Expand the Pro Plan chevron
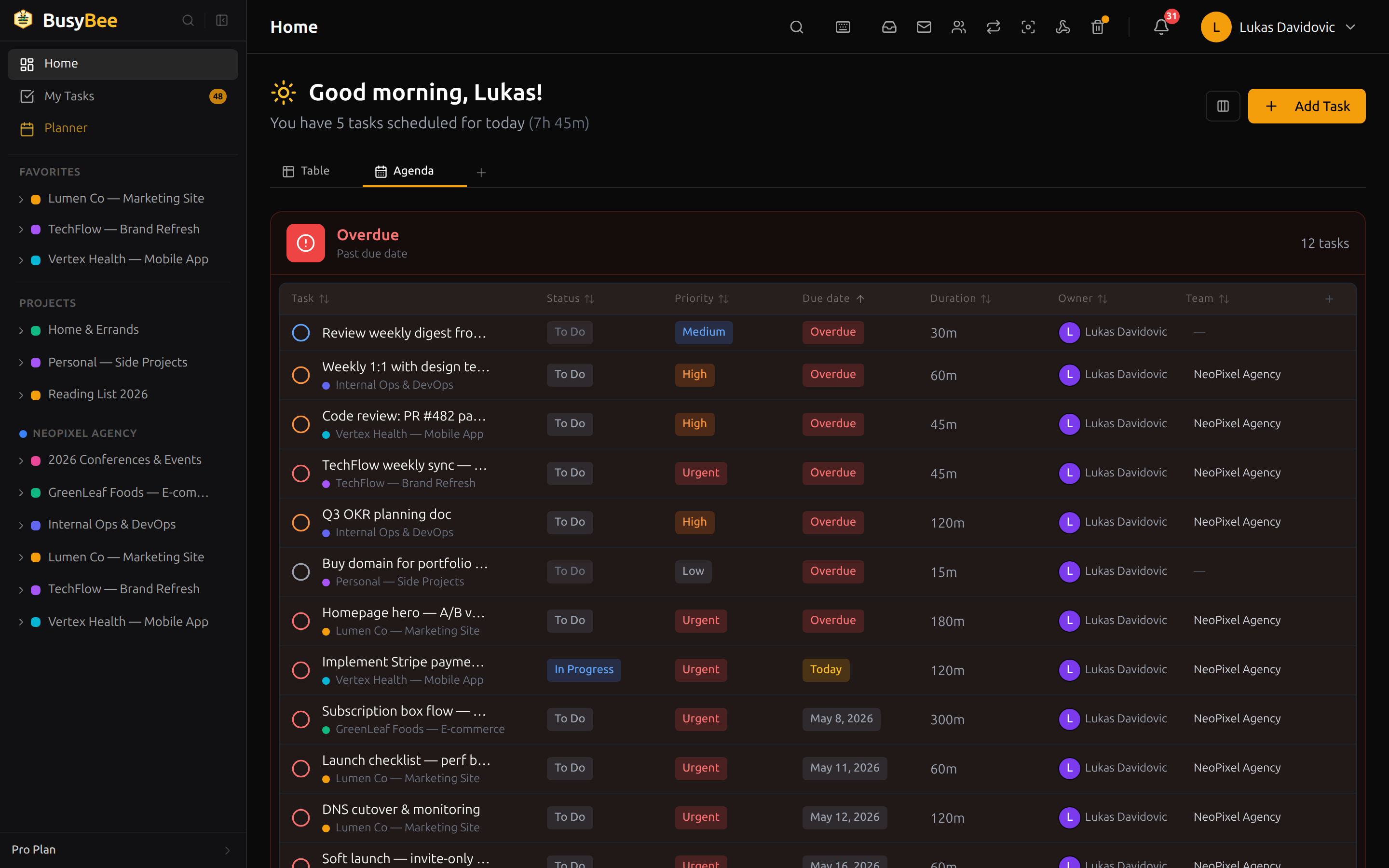Image resolution: width=1389 pixels, height=868 pixels. pyautogui.click(x=227, y=850)
